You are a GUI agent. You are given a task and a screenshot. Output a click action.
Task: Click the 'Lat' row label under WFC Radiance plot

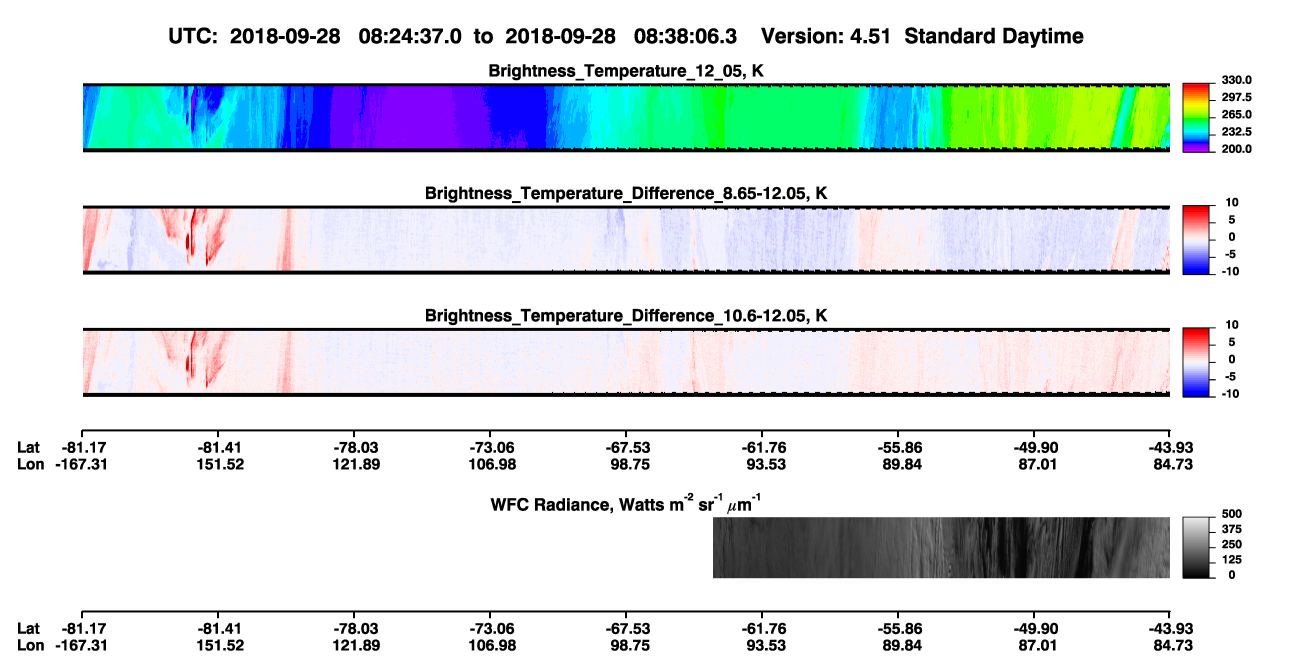click(29, 629)
